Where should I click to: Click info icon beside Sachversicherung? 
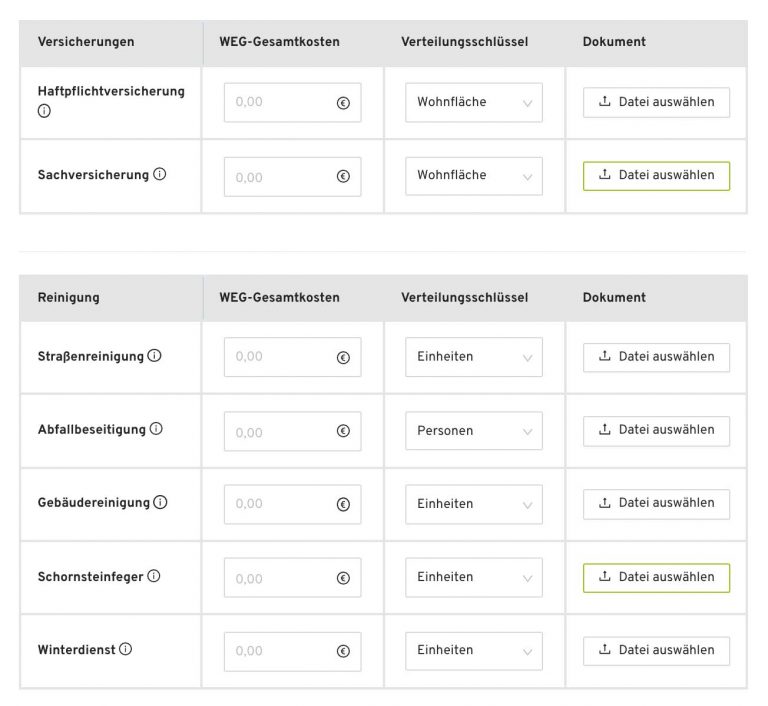160,174
